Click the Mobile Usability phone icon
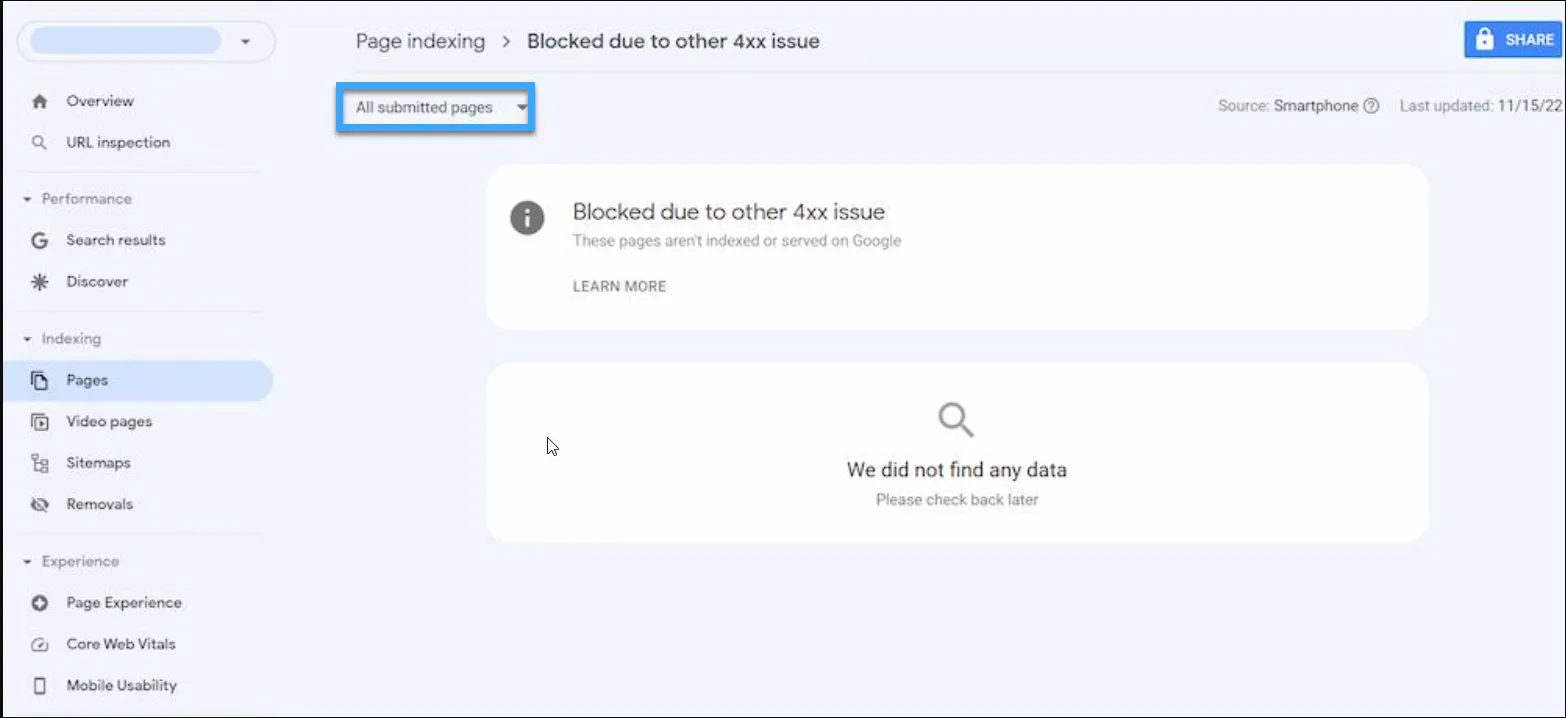1566x718 pixels. click(x=40, y=686)
